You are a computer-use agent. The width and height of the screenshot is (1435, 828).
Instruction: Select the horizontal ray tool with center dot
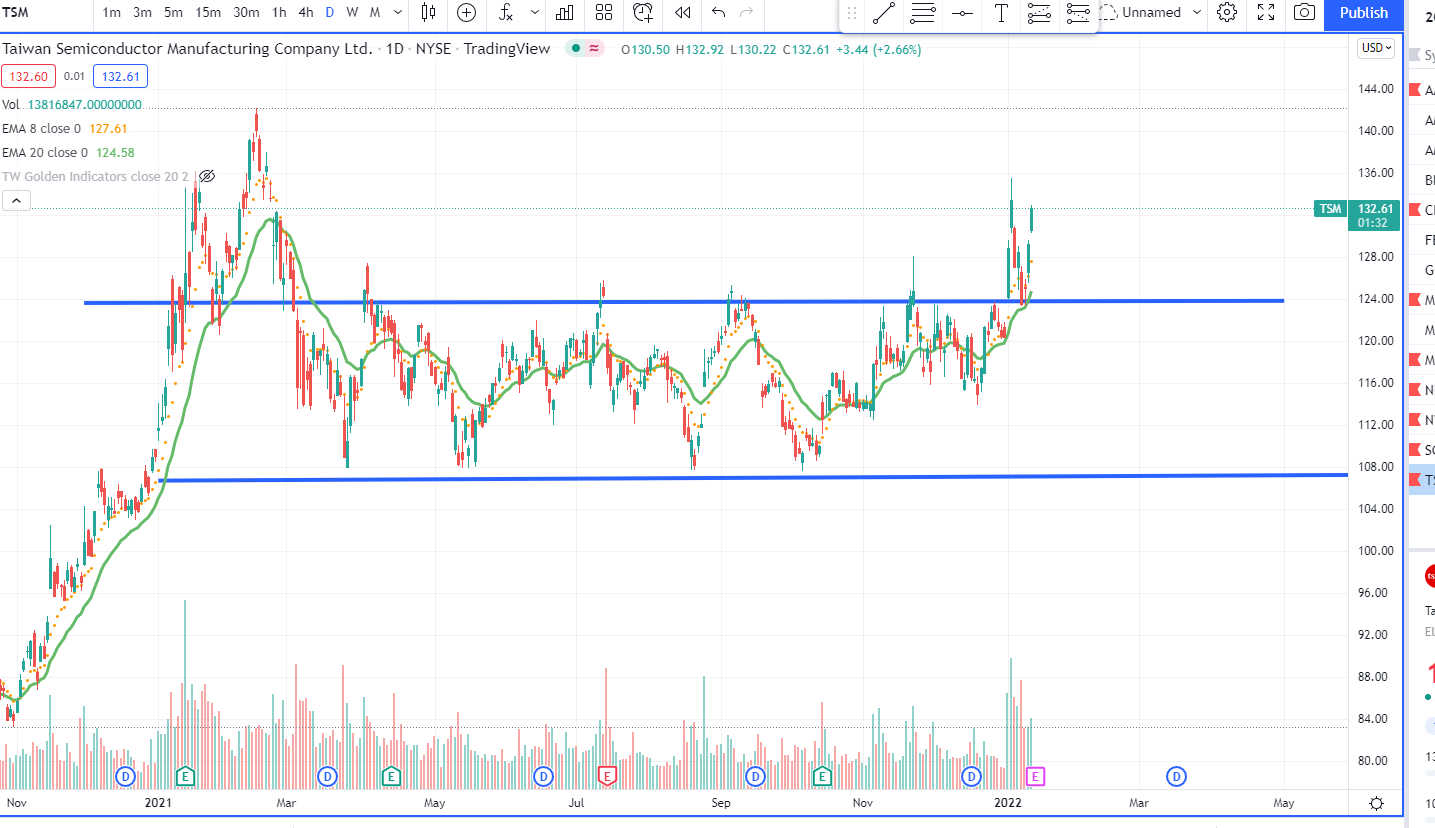tap(962, 13)
